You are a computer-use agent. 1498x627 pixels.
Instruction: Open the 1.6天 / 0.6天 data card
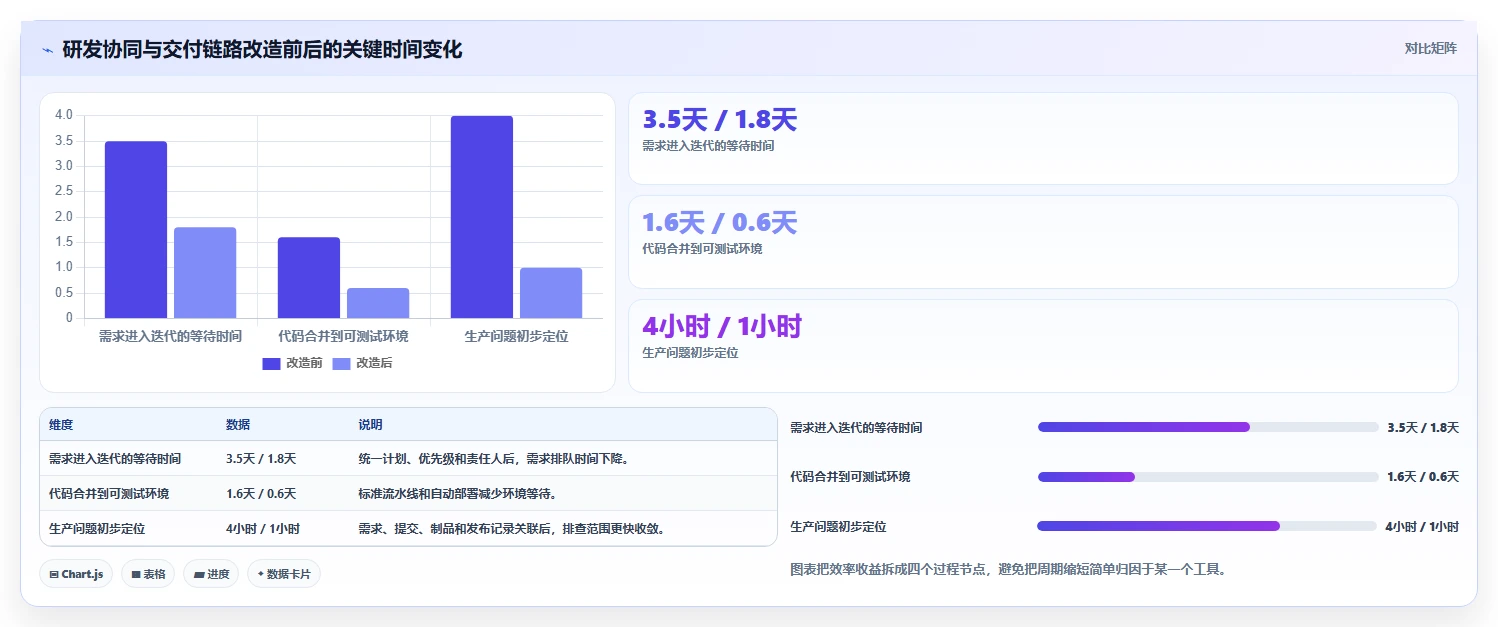(1043, 242)
